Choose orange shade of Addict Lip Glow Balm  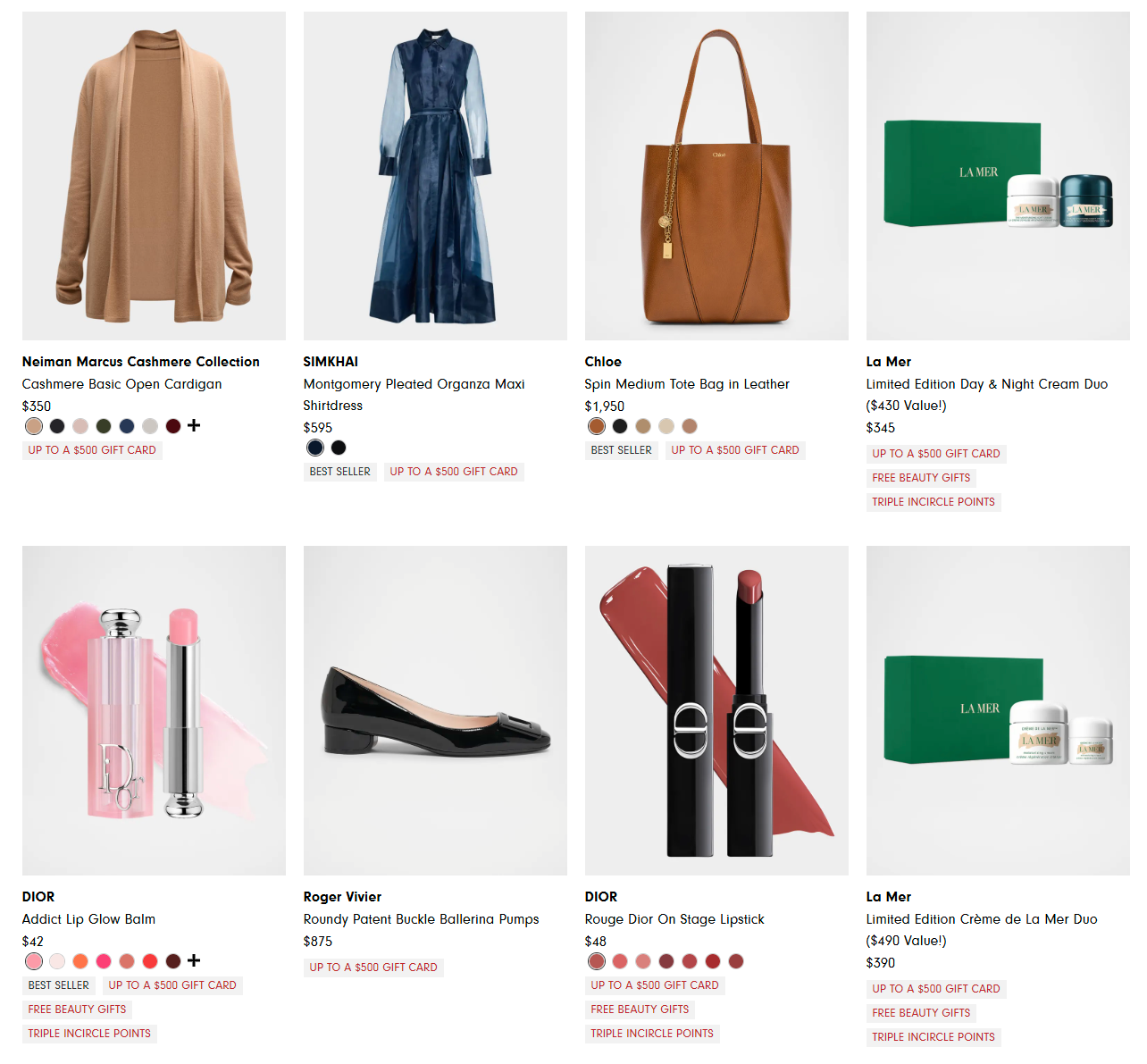tap(80, 961)
